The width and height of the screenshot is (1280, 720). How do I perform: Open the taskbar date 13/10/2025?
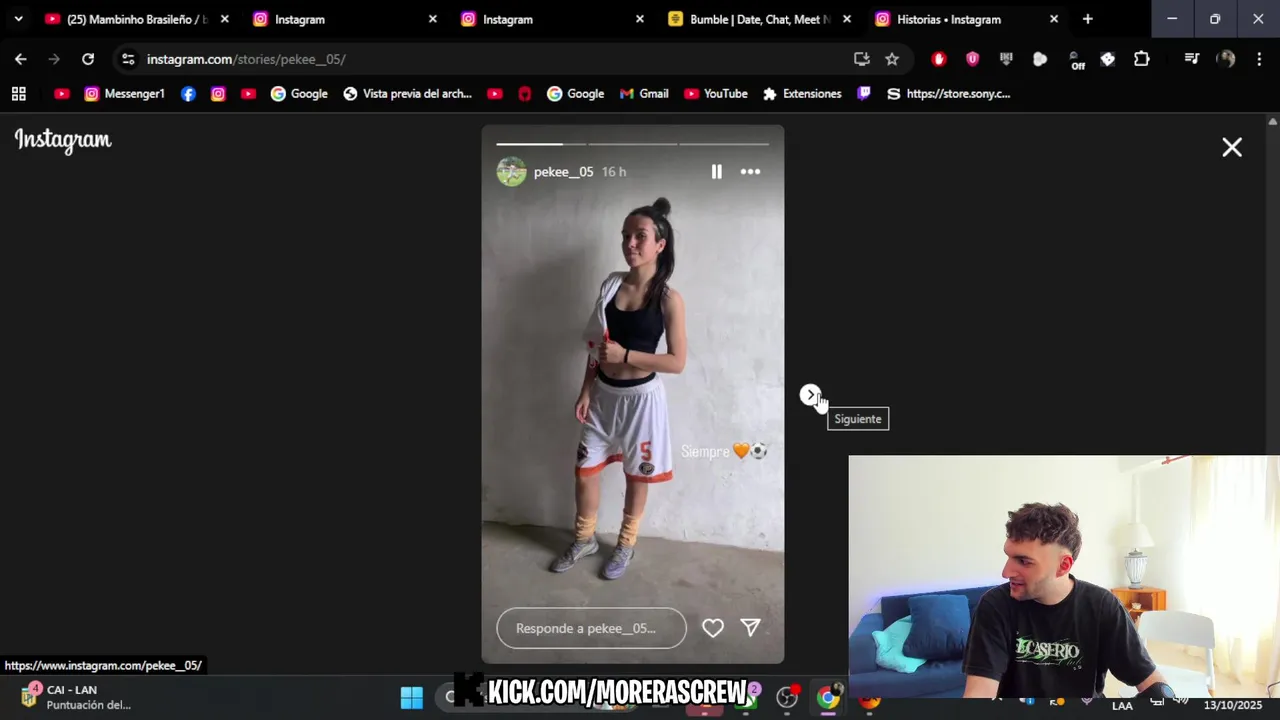(x=1233, y=705)
